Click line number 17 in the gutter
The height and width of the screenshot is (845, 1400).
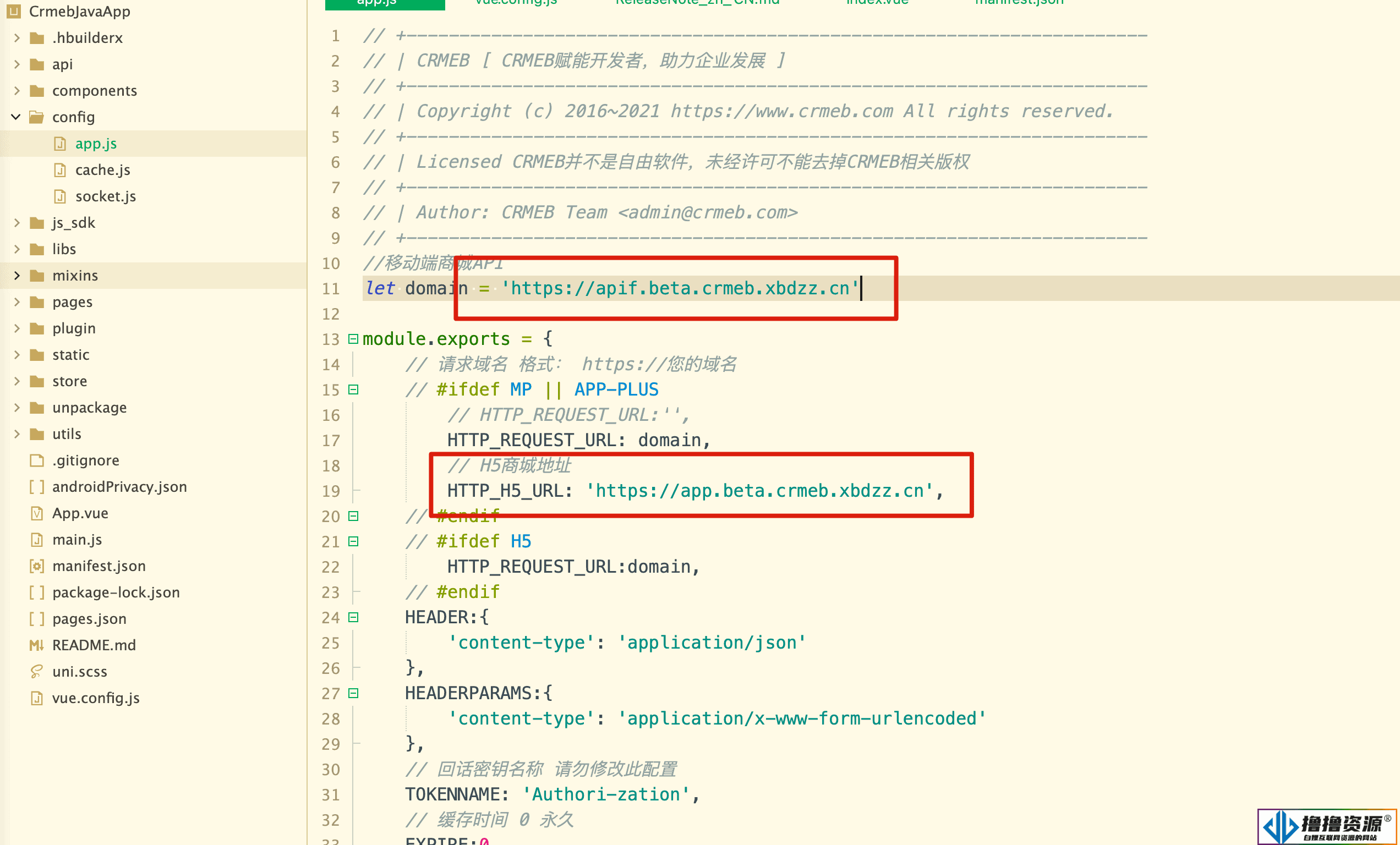coord(331,440)
